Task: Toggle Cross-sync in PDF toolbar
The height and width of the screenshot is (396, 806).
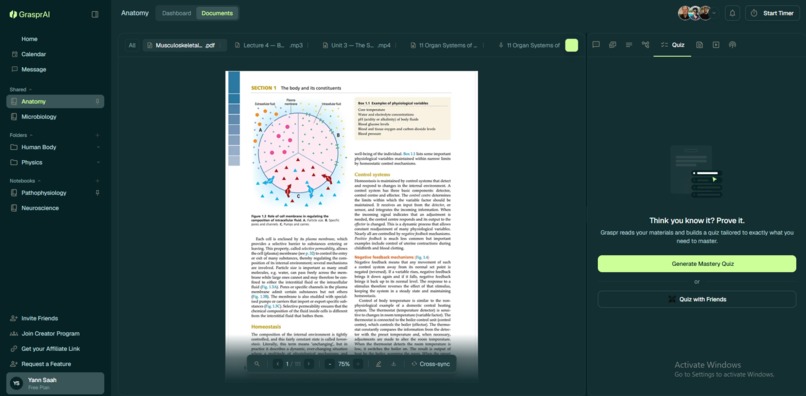Action: 431,364
